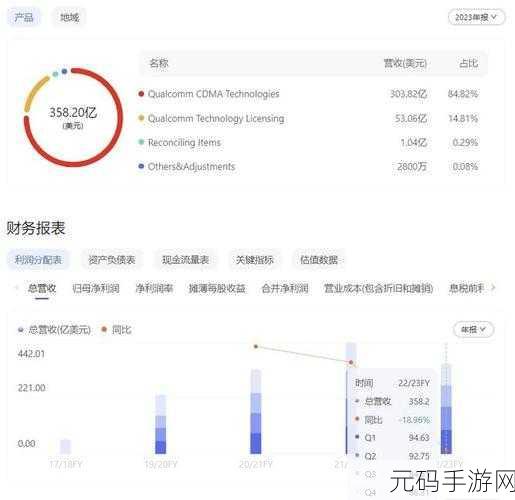
Task: Click the 84.82% share value
Action: point(463,94)
